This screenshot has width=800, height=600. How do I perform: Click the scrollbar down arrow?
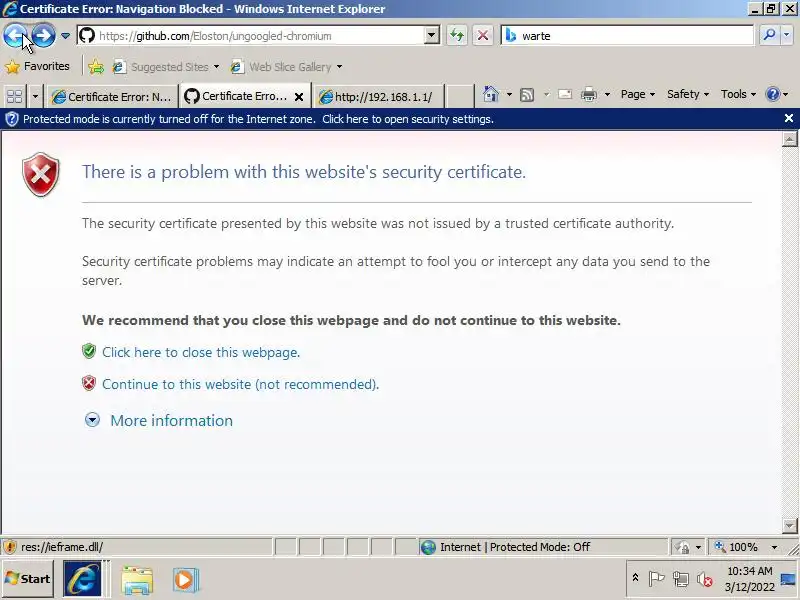coord(789,525)
